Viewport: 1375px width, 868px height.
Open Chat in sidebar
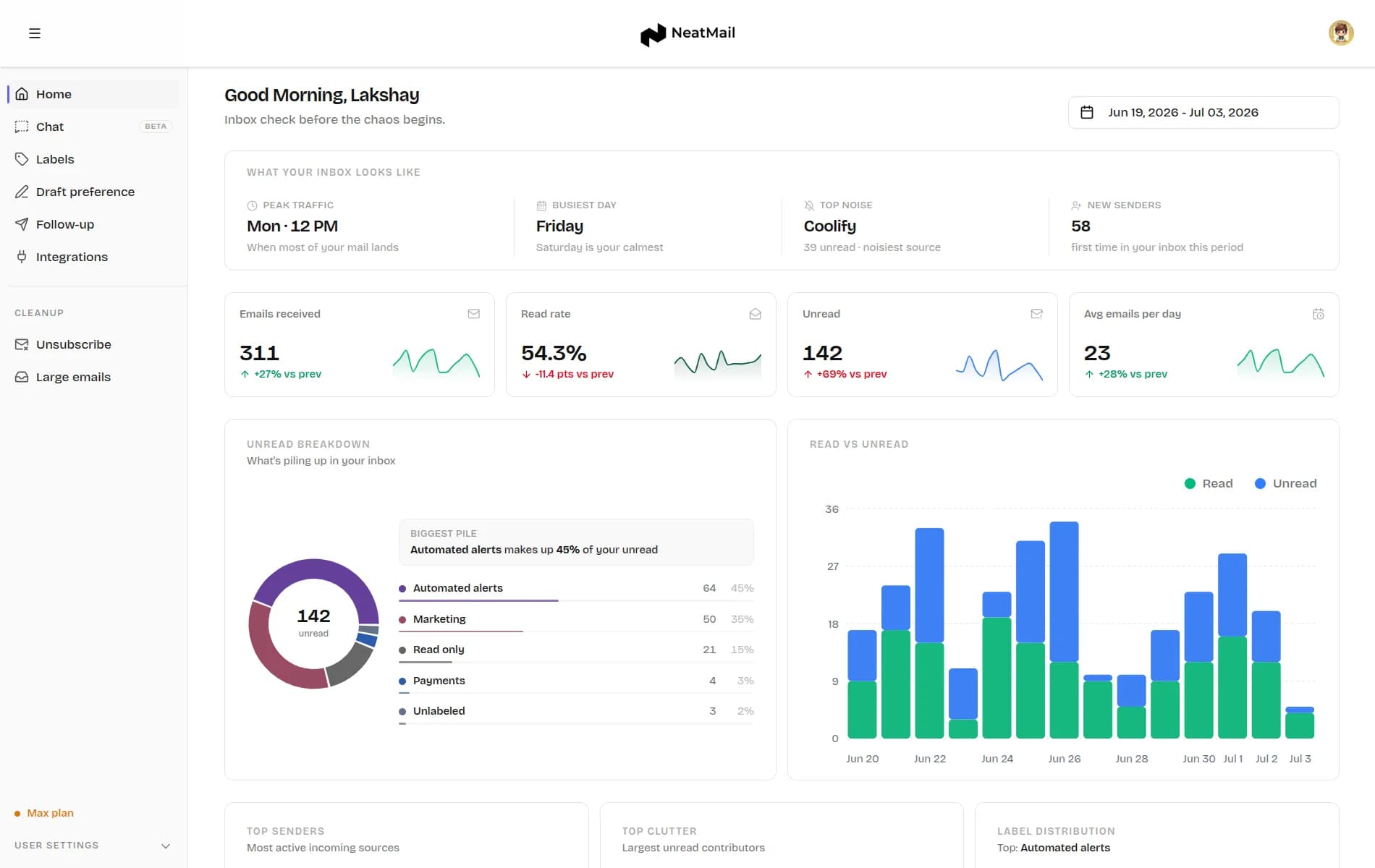pos(94,127)
